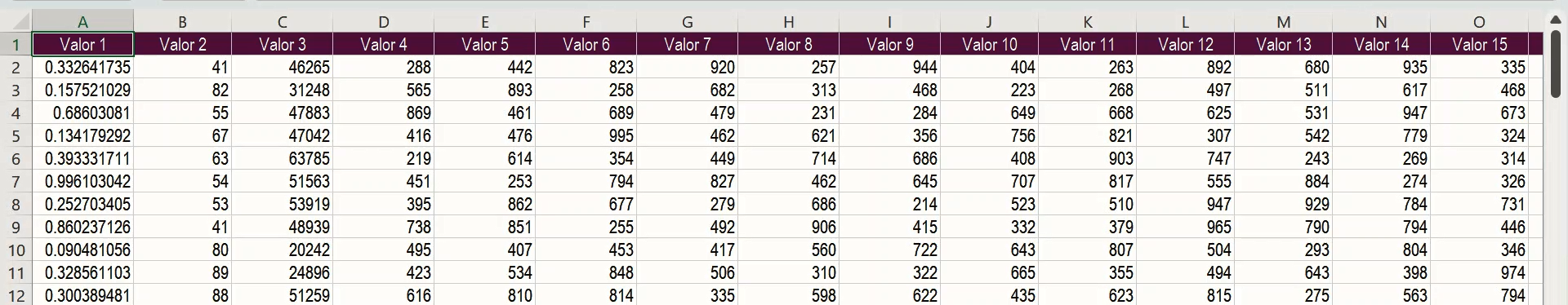
Task: Select cell with value 63785
Action: (x=282, y=158)
